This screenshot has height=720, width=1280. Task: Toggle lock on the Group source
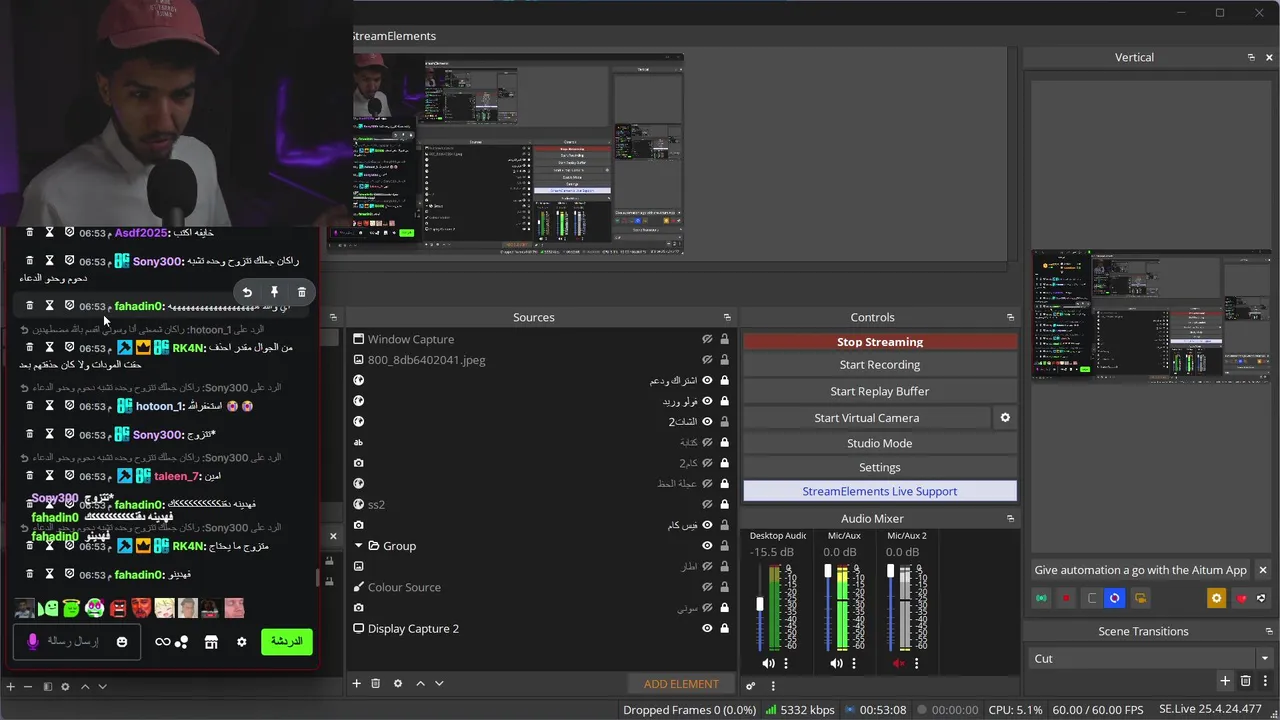[724, 546]
